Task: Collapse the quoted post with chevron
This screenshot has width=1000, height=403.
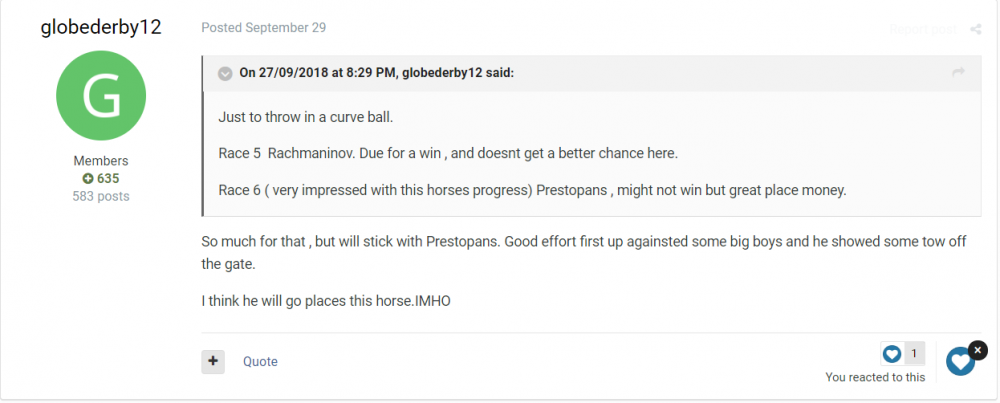Action: tap(225, 72)
